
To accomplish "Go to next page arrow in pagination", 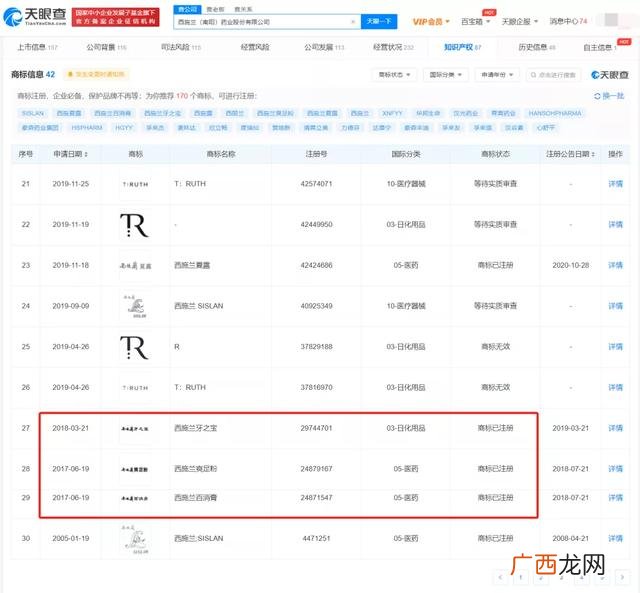I will click(622, 577).
